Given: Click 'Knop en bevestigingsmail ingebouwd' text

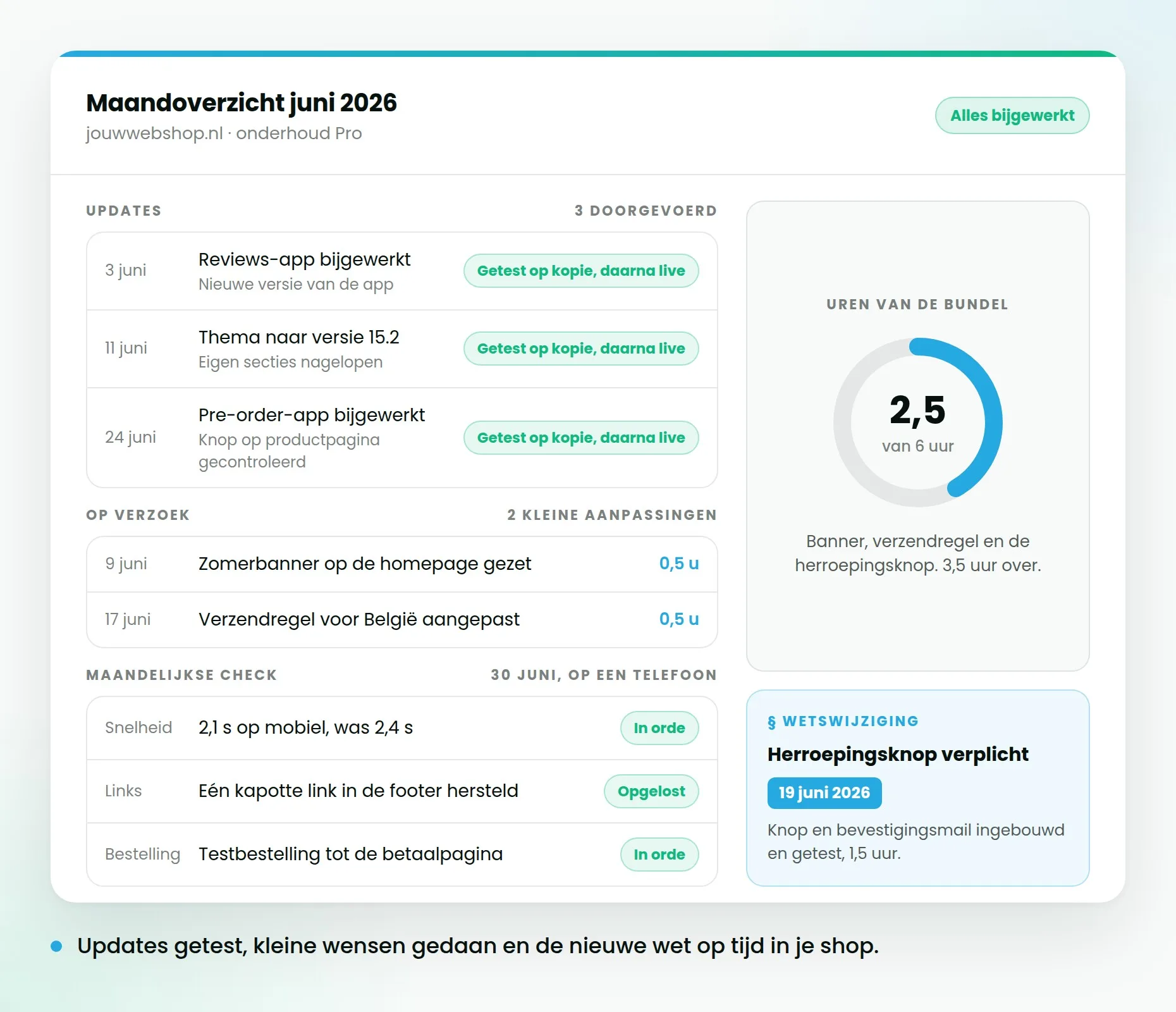Looking at the screenshot, I should tap(916, 830).
